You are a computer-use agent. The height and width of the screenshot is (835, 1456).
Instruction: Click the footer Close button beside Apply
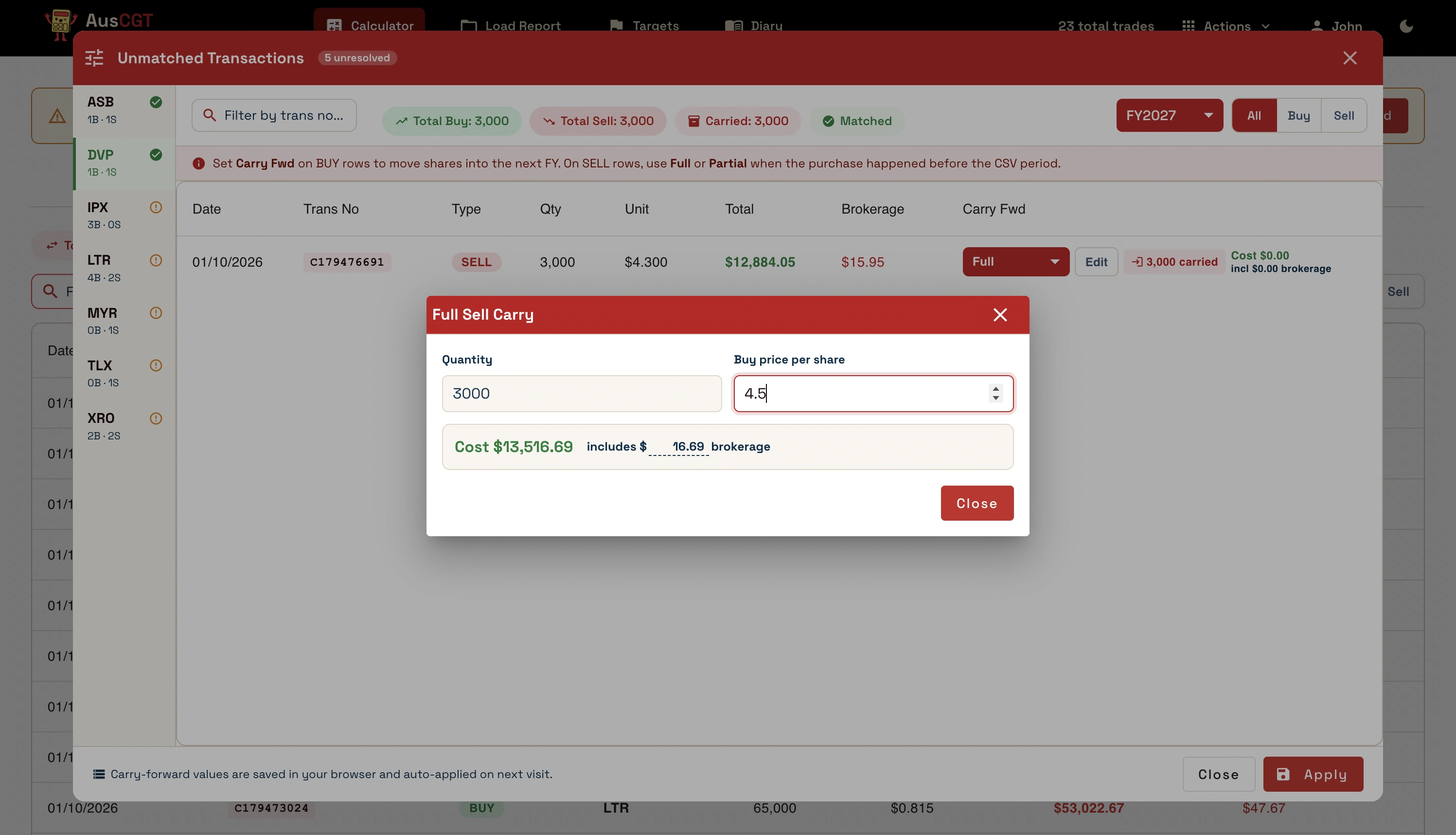(x=1218, y=774)
